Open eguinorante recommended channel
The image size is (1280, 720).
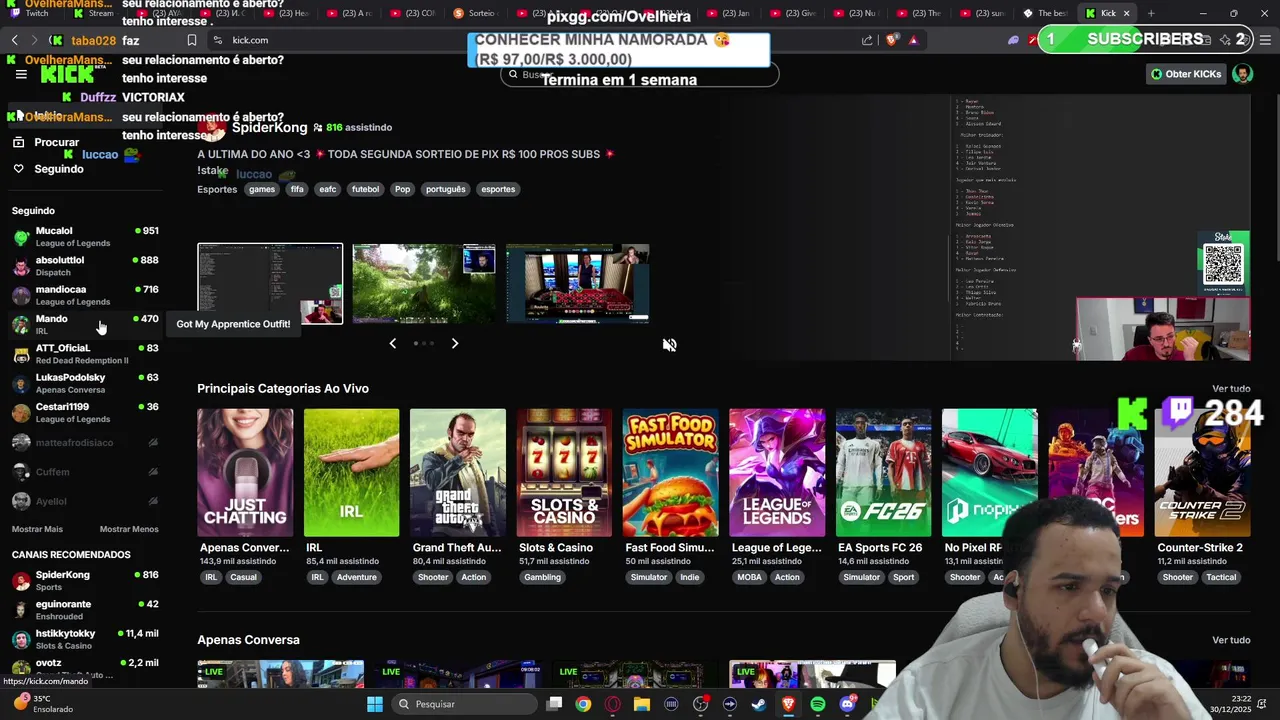coord(85,610)
